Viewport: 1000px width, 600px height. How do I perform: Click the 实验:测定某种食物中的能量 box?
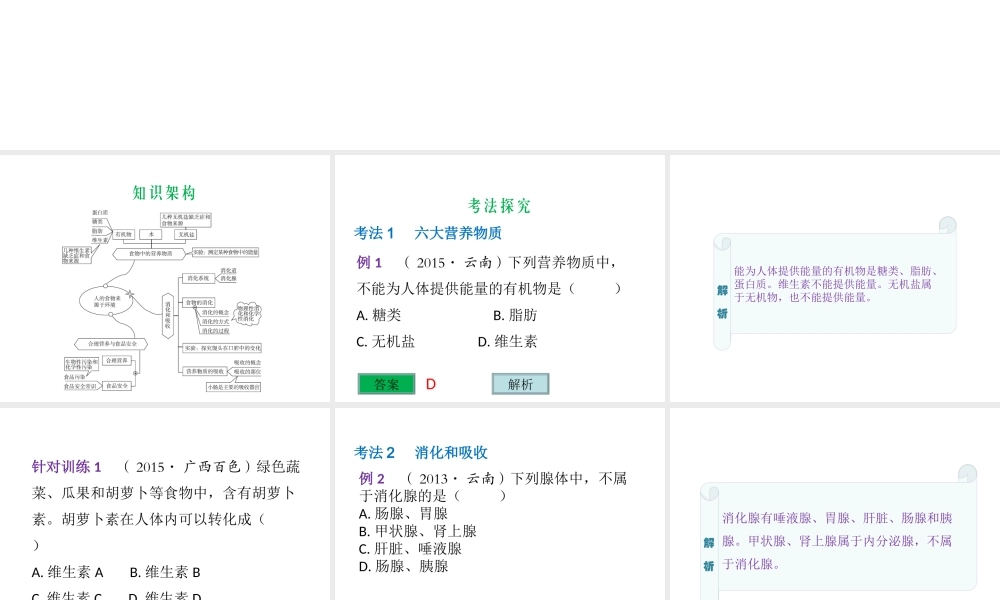225,252
